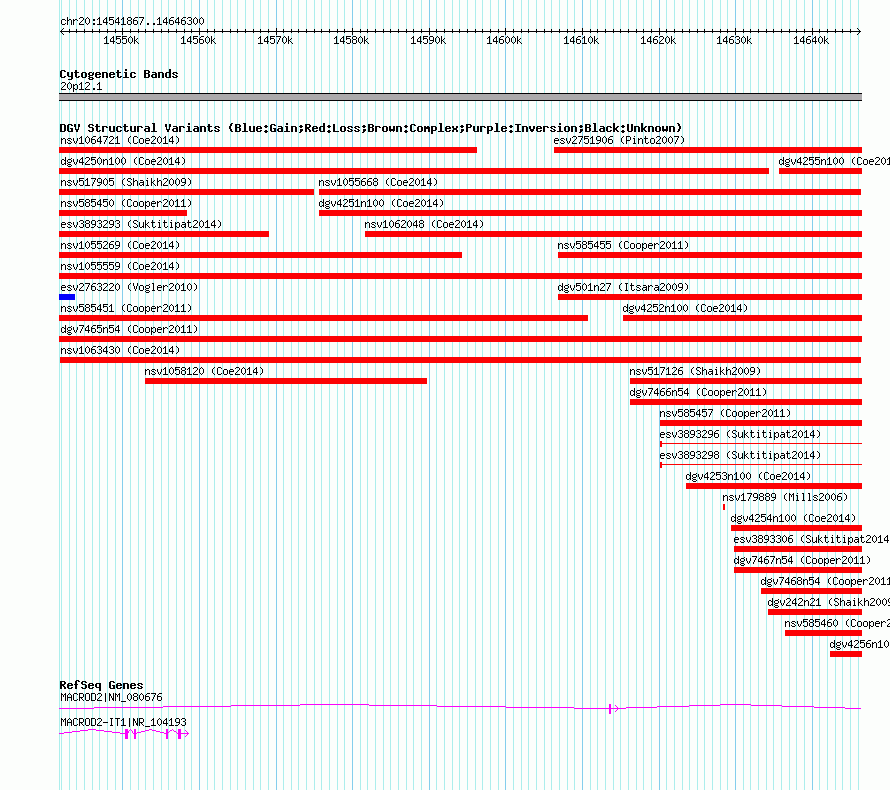This screenshot has width=890, height=790.
Task: Click the tiny nsv179889 red marker
Action: [x=724, y=507]
